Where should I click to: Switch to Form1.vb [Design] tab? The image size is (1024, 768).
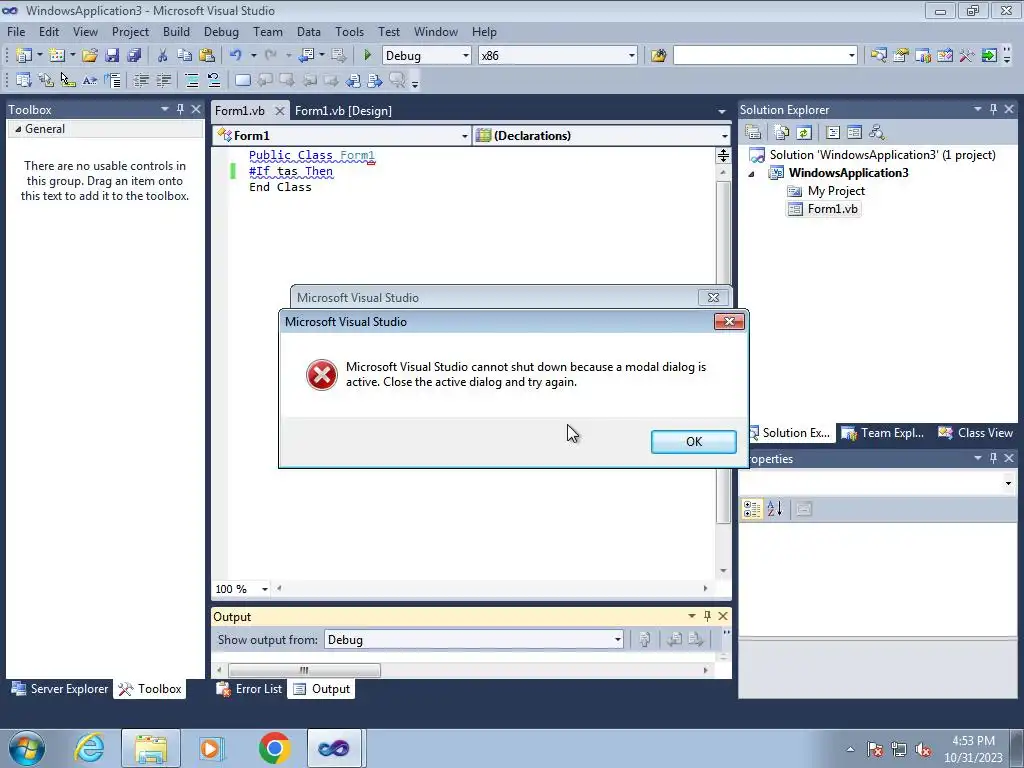tap(344, 110)
